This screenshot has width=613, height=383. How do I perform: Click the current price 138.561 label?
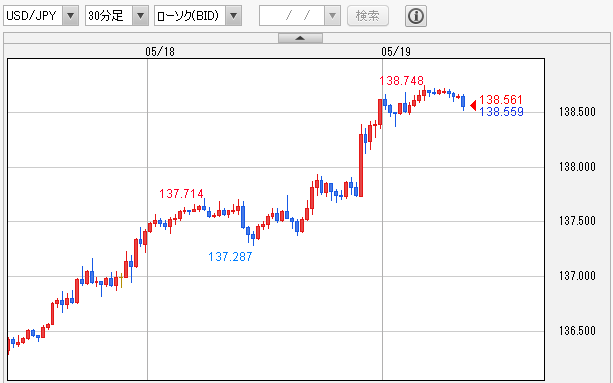pos(501,99)
